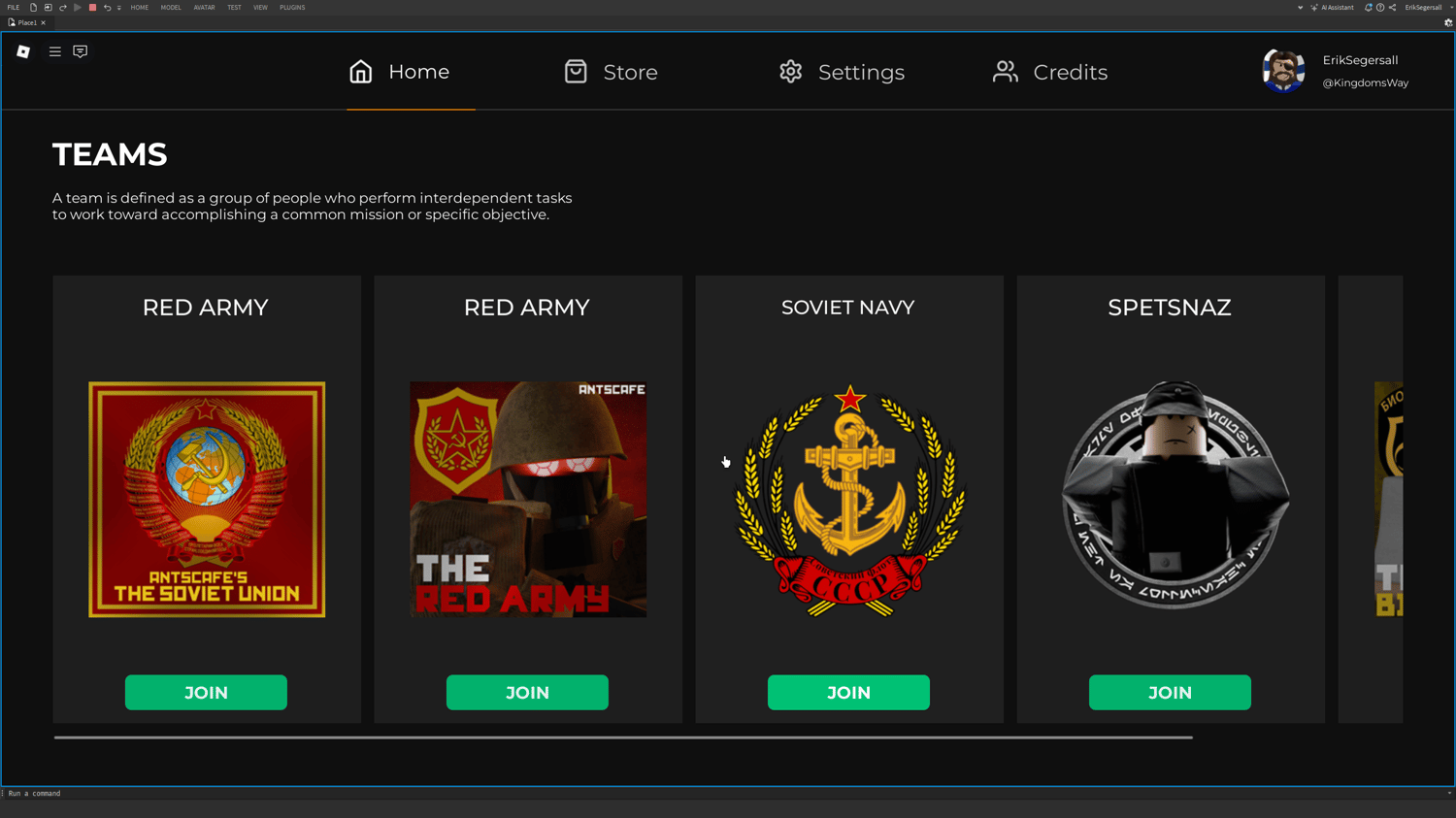Click the teams list horizontal scrollbar

(x=623, y=737)
